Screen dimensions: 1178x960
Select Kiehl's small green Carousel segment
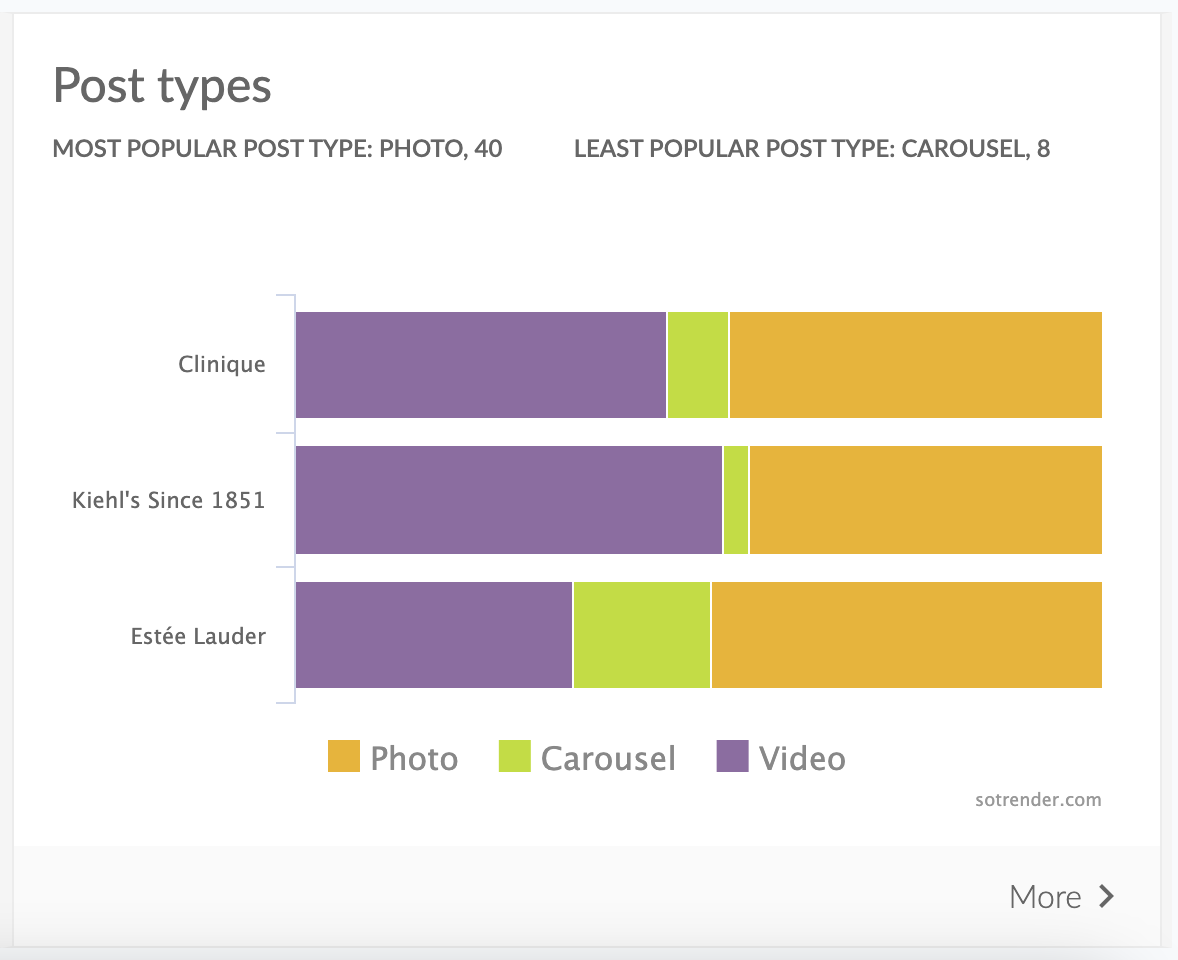[736, 500]
